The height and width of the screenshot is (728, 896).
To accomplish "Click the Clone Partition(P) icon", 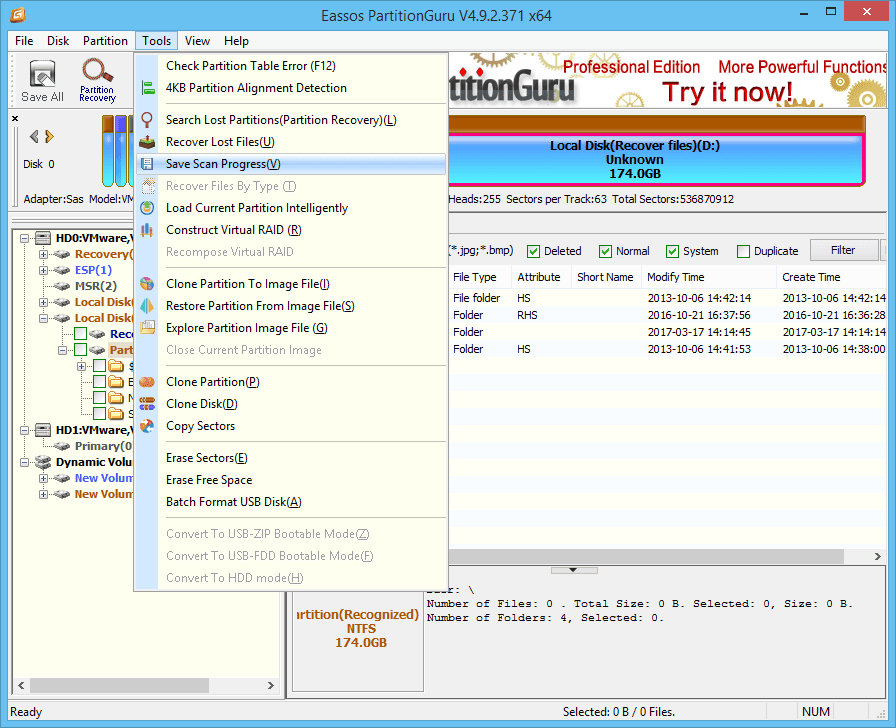I will [x=147, y=382].
